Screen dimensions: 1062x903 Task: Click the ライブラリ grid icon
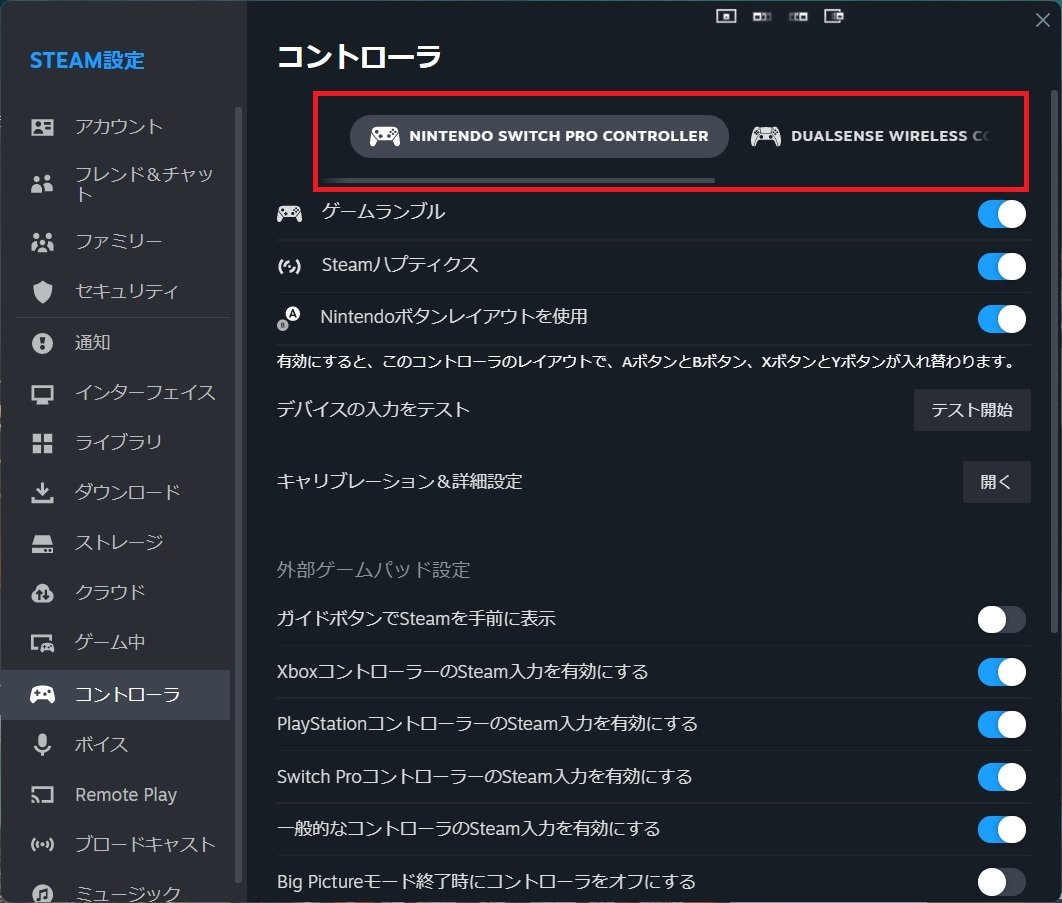(x=42, y=443)
